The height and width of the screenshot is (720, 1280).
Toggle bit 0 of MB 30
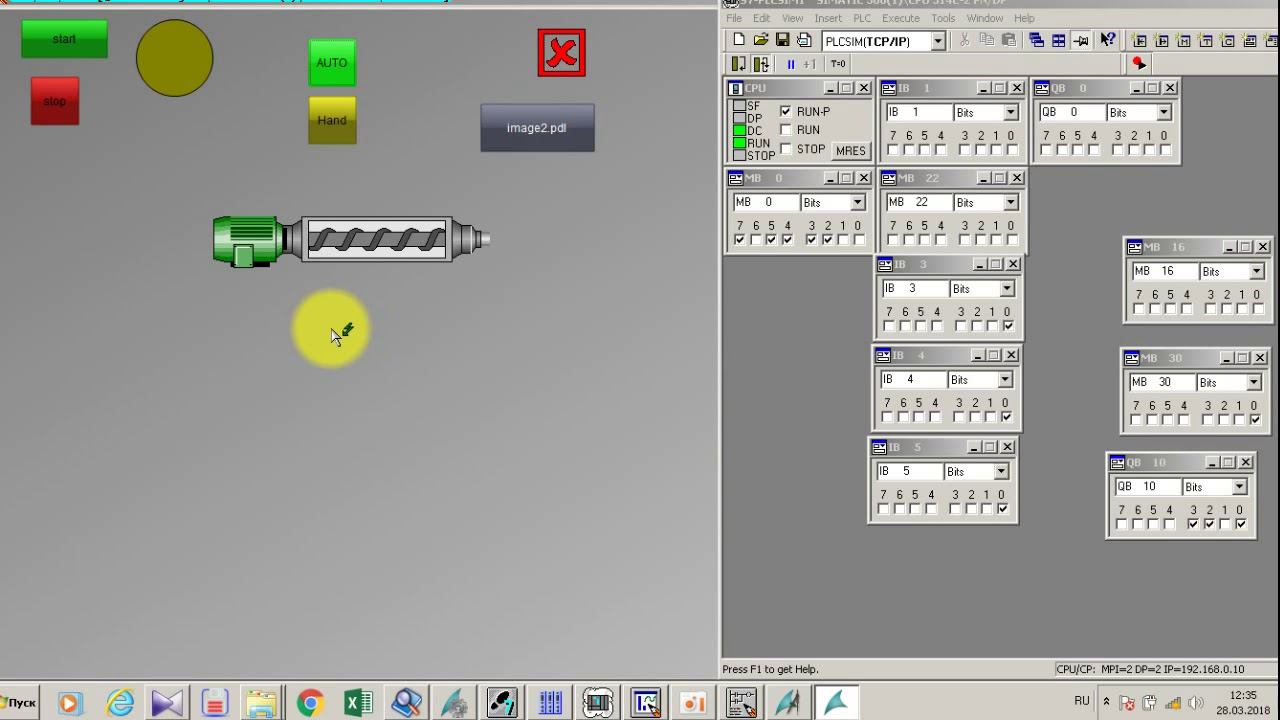(x=1255, y=420)
